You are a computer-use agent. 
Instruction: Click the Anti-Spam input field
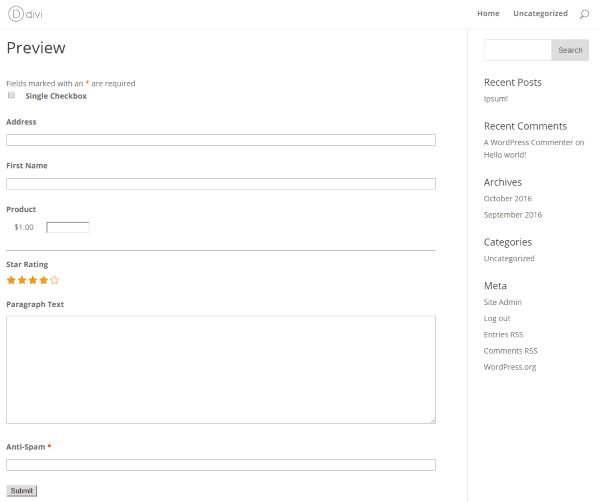[220, 465]
